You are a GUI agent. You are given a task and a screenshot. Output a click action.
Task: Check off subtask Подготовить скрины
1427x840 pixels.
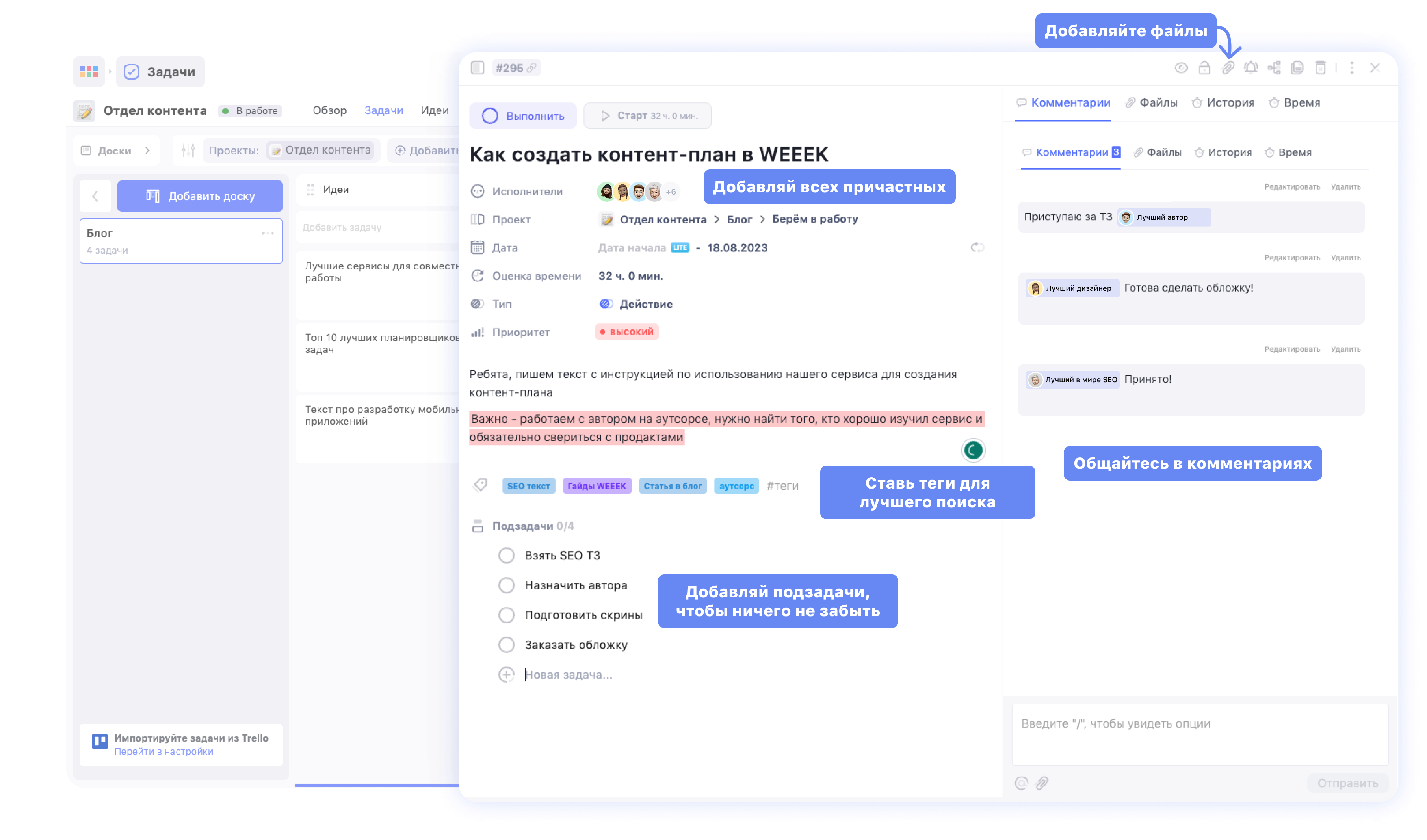click(506, 615)
